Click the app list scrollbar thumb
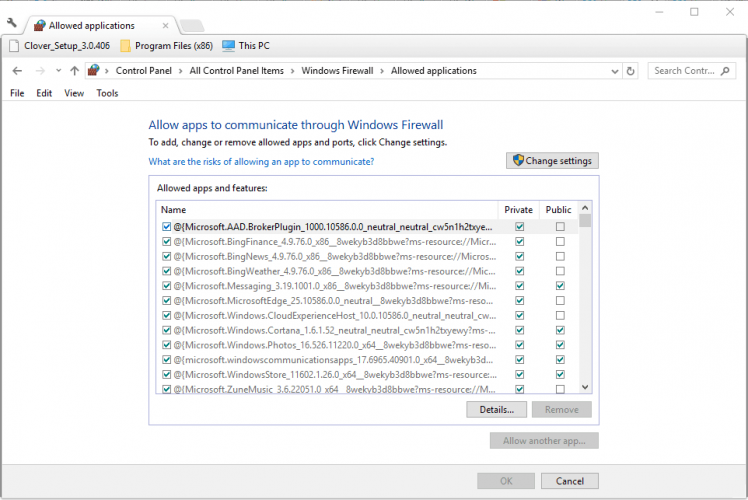This screenshot has height=500, width=748. pyautogui.click(x=585, y=220)
